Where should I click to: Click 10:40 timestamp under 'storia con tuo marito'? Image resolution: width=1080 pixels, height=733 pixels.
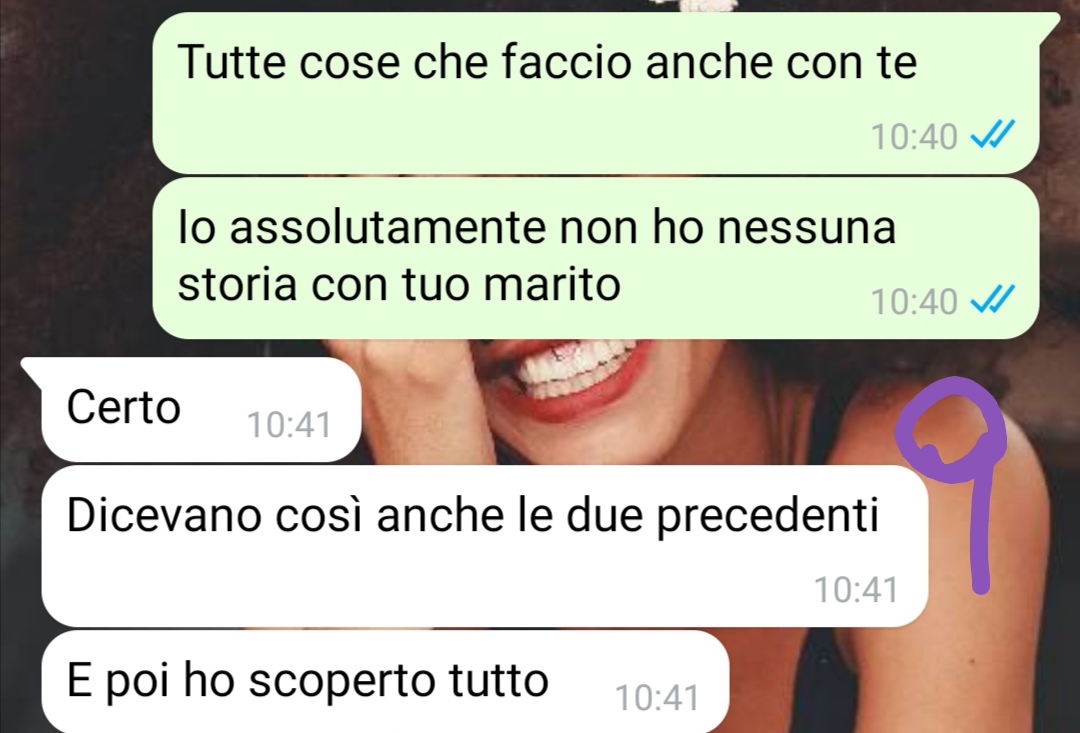[x=914, y=302]
